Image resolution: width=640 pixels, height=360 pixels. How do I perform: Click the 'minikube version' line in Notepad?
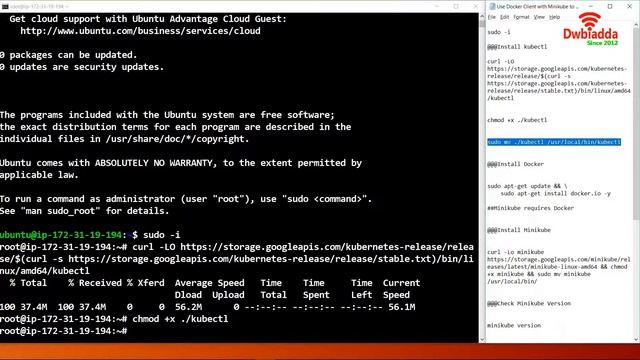pos(514,325)
